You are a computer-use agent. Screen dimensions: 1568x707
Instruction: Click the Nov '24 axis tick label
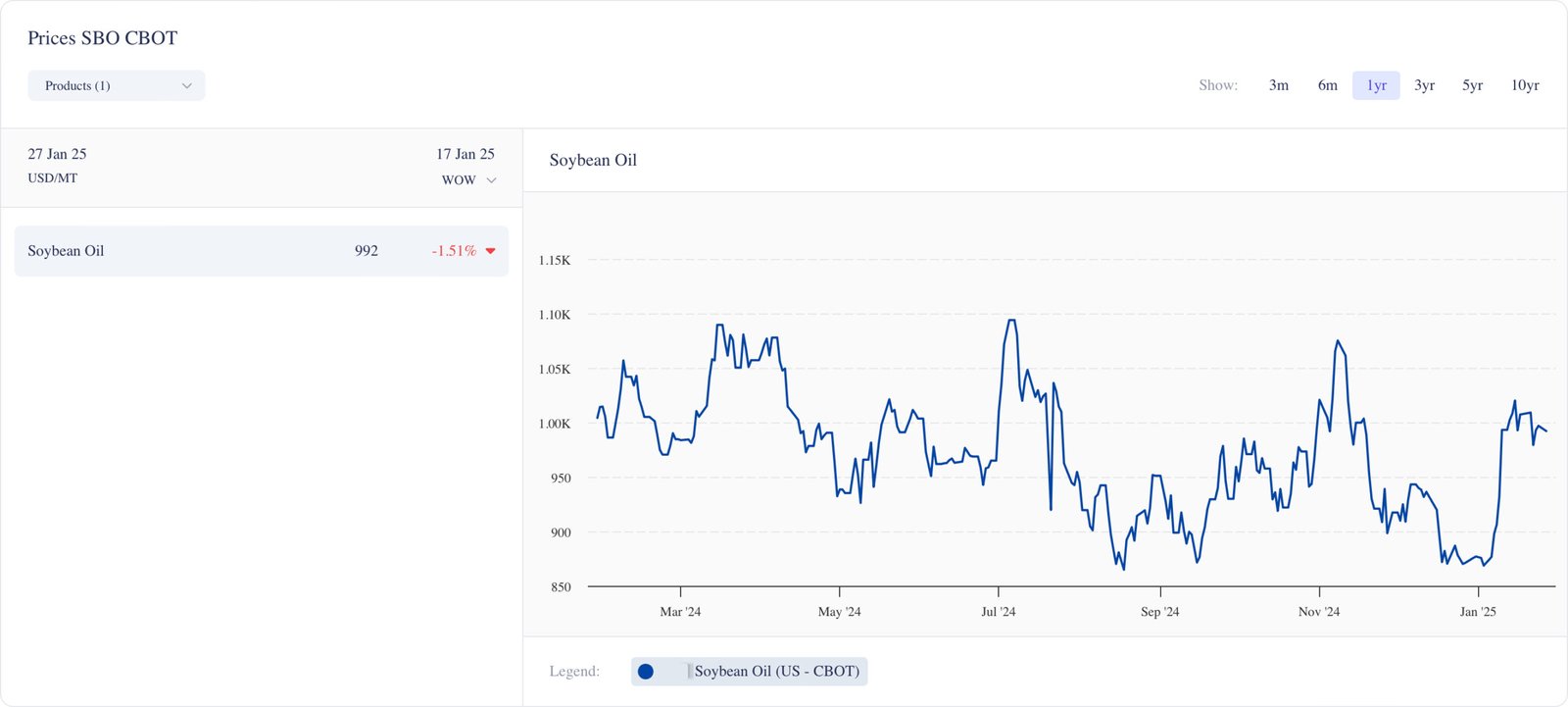(1318, 612)
